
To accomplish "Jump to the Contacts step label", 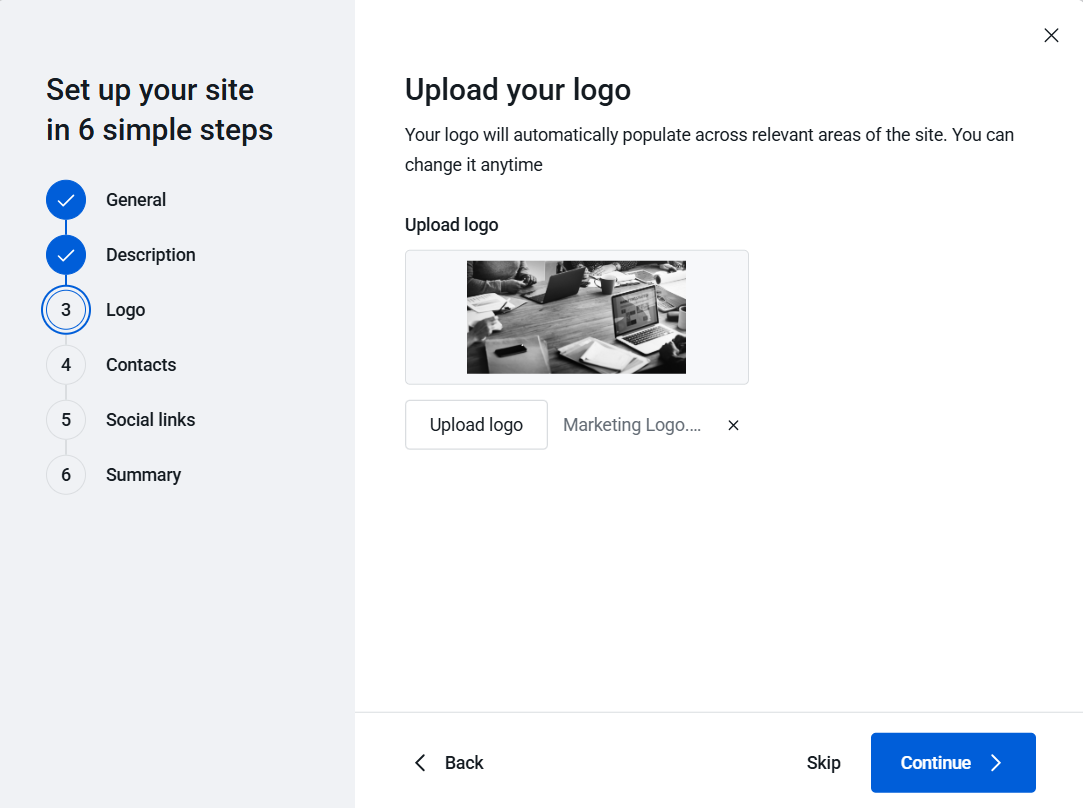I will [x=141, y=365].
